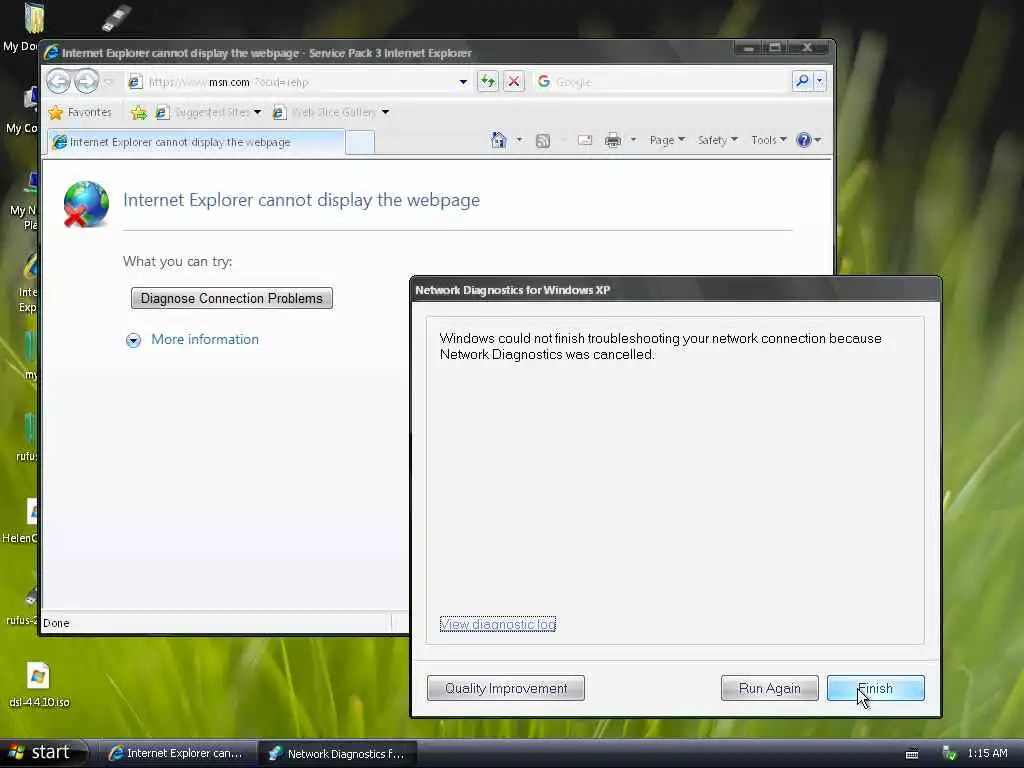Click the Refresh icon beside the address bar

(x=488, y=82)
